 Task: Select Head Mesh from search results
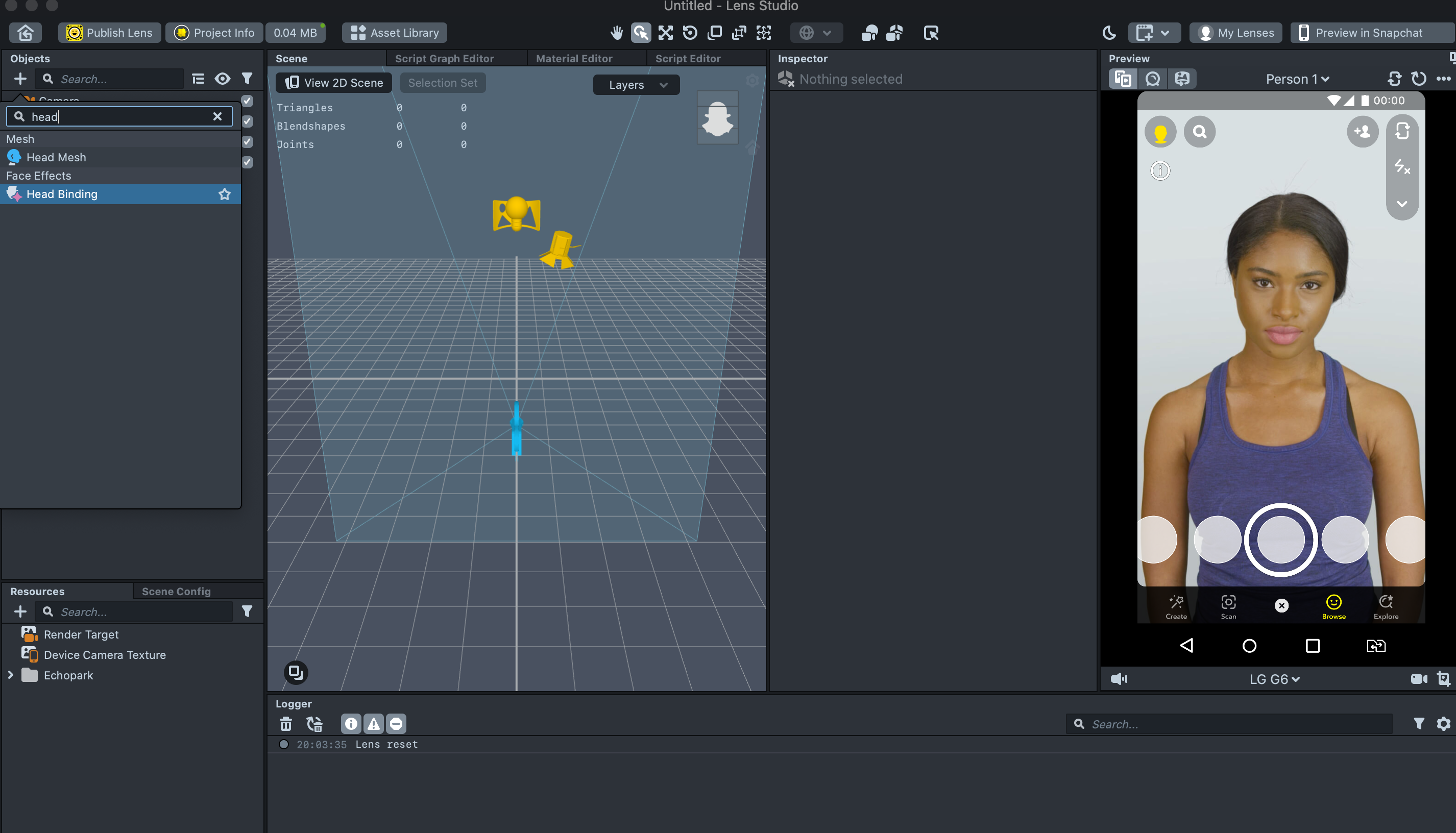click(x=56, y=157)
